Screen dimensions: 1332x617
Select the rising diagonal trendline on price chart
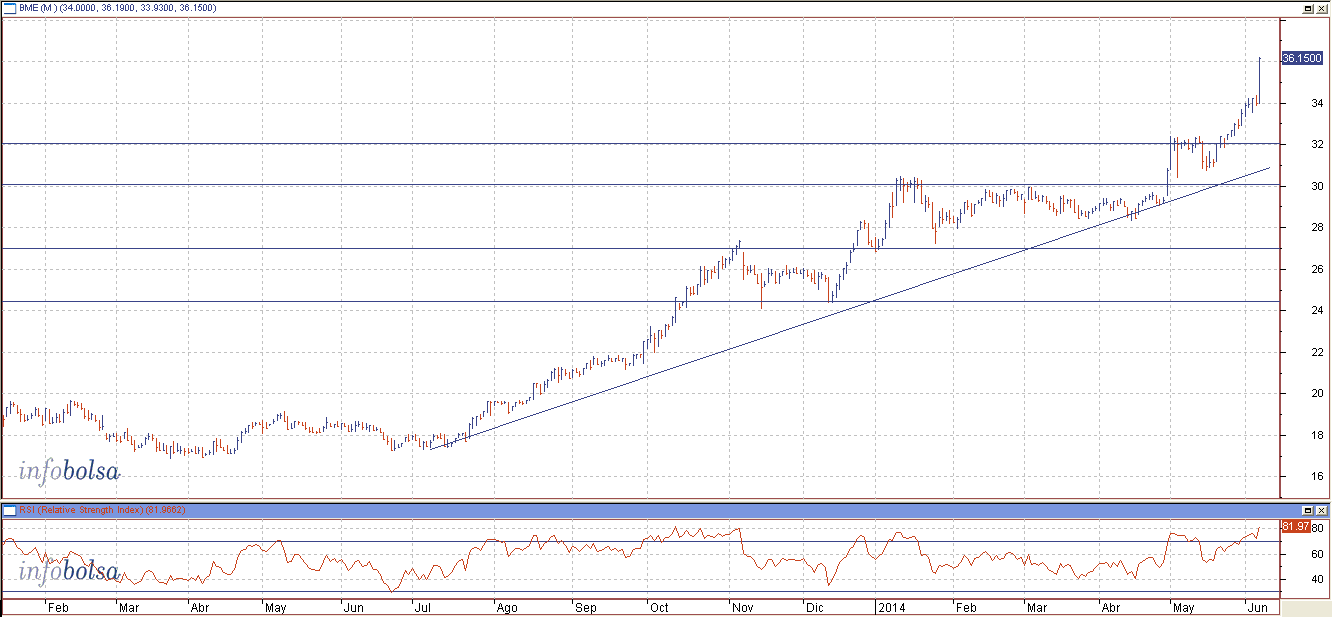[850, 308]
